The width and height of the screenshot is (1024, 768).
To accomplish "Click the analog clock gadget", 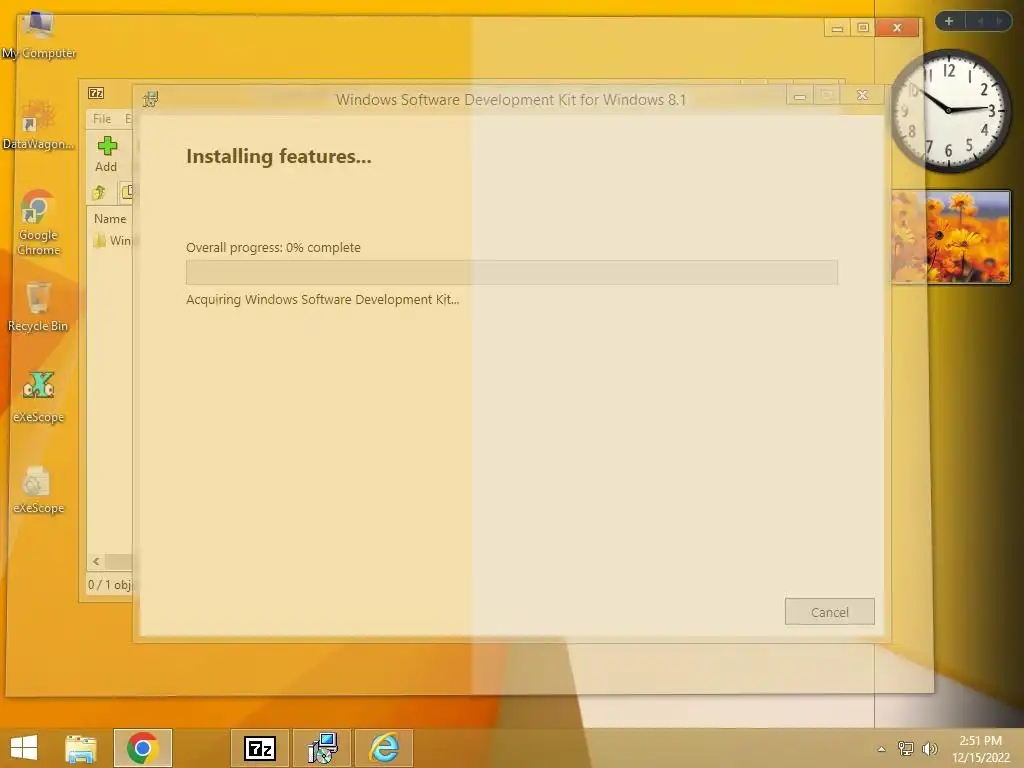I will [x=950, y=110].
